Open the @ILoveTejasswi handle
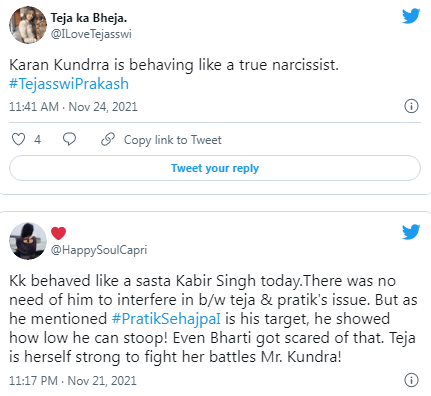Screen dimensions: 431x396 (91, 34)
